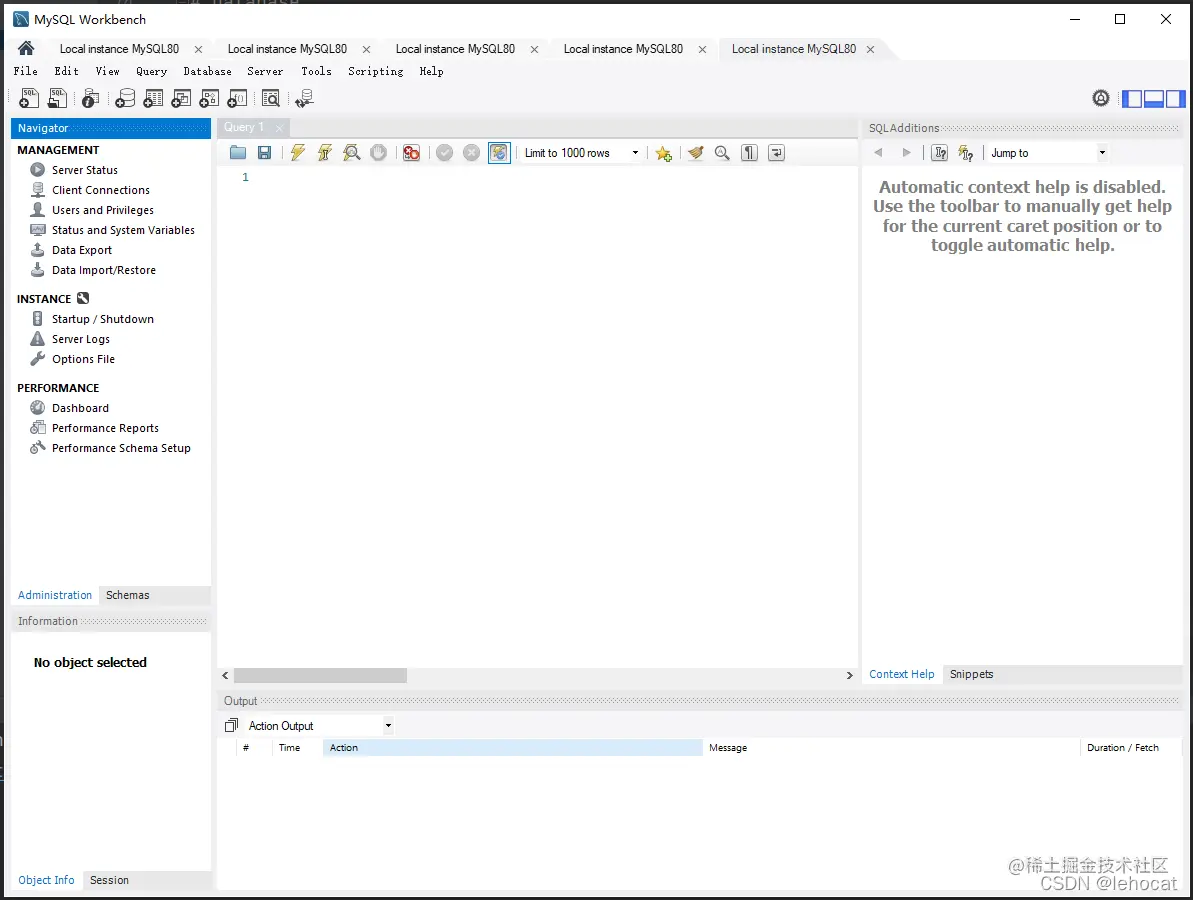1193x900 pixels.
Task: Toggle invisible characters pilcrow icon
Action: (749, 153)
